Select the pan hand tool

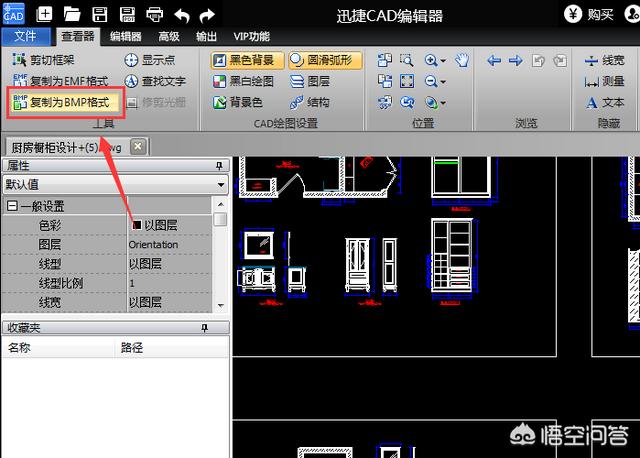coord(462,60)
